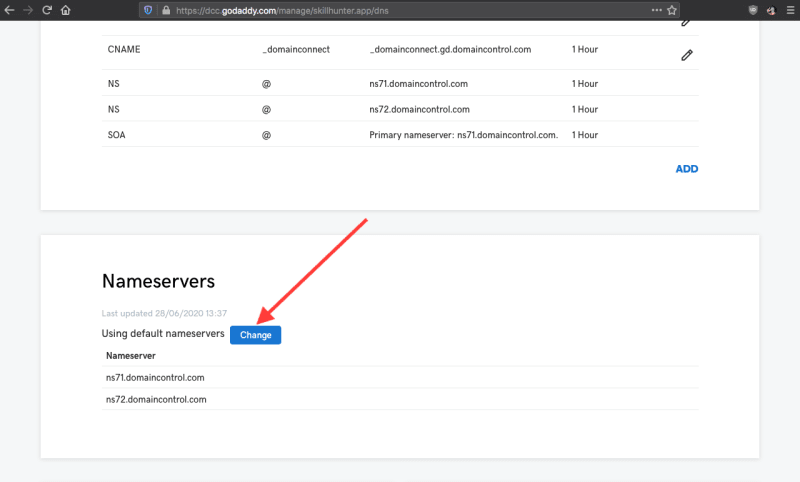The image size is (800, 482).
Task: Select the SOA Primary nameserver value
Action: (464, 135)
